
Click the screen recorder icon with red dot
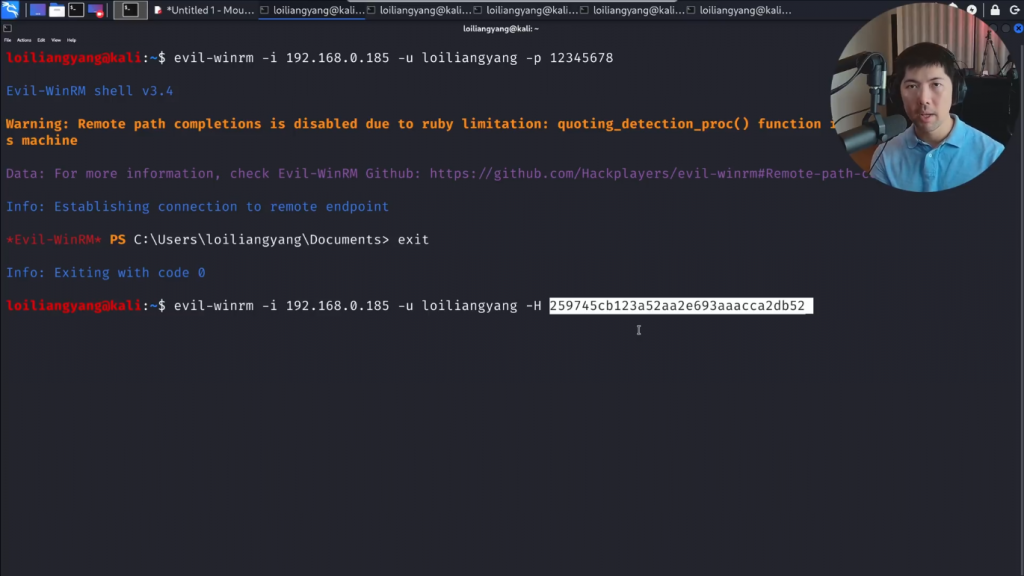pyautogui.click(x=96, y=10)
